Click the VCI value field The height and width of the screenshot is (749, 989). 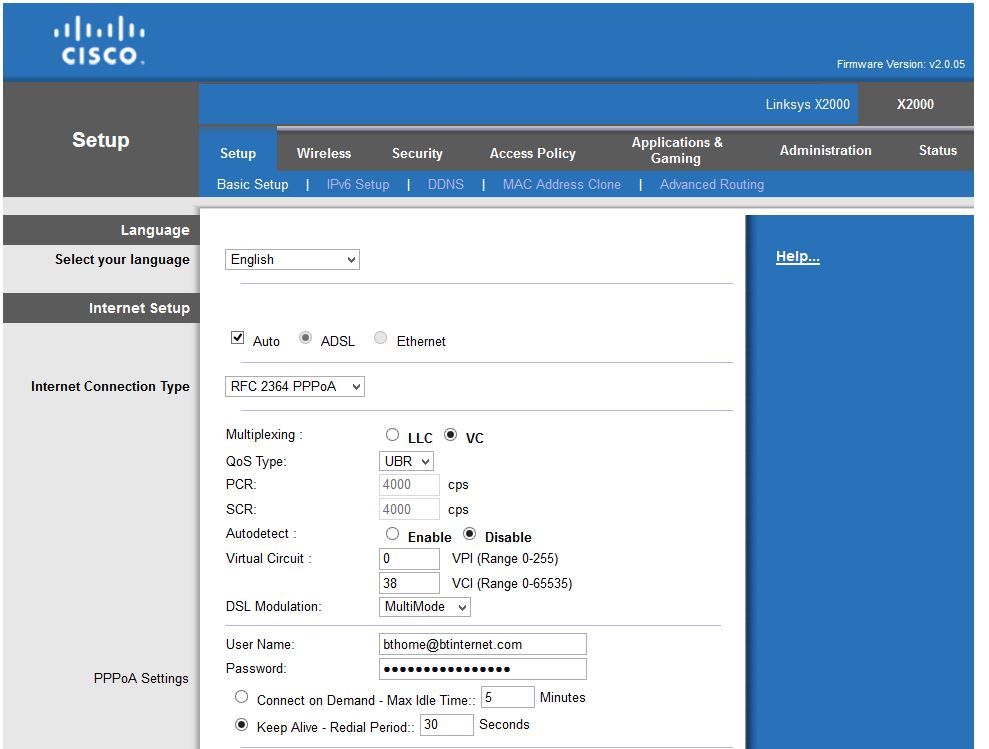tap(409, 583)
